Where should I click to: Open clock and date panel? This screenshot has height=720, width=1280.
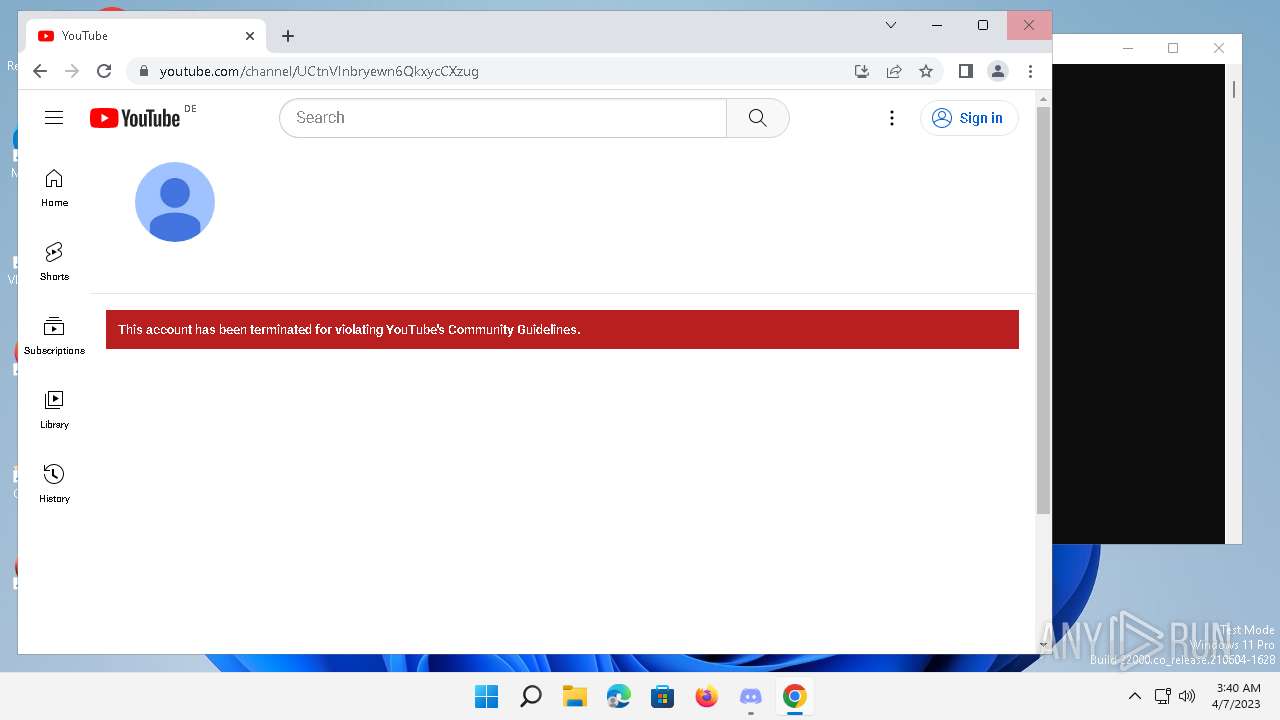pos(1238,696)
